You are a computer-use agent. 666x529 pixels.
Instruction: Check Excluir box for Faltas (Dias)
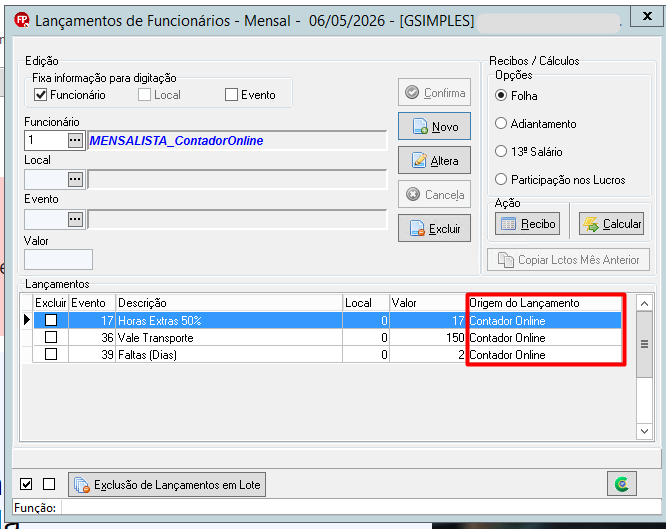tap(51, 354)
